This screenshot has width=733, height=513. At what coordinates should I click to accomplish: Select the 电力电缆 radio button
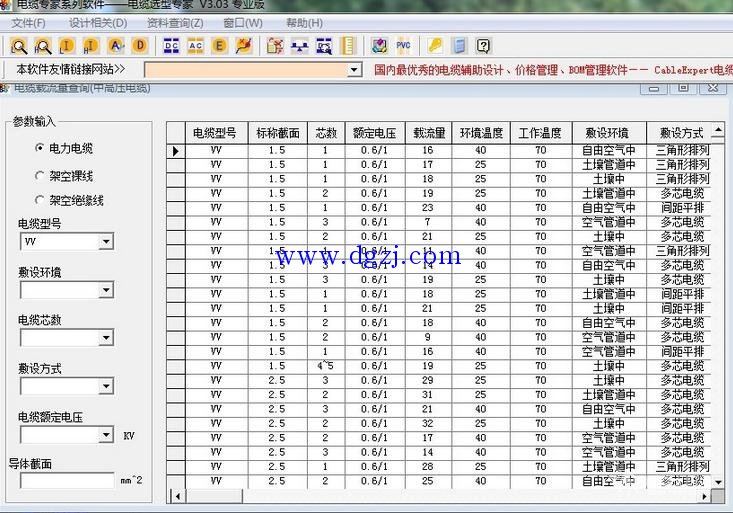coord(40,148)
